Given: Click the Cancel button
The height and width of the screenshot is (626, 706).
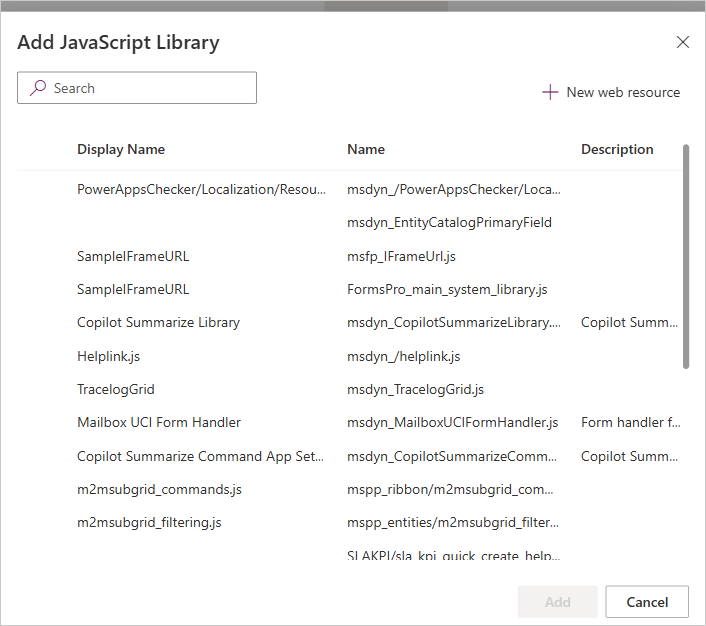Looking at the screenshot, I should tap(647, 602).
